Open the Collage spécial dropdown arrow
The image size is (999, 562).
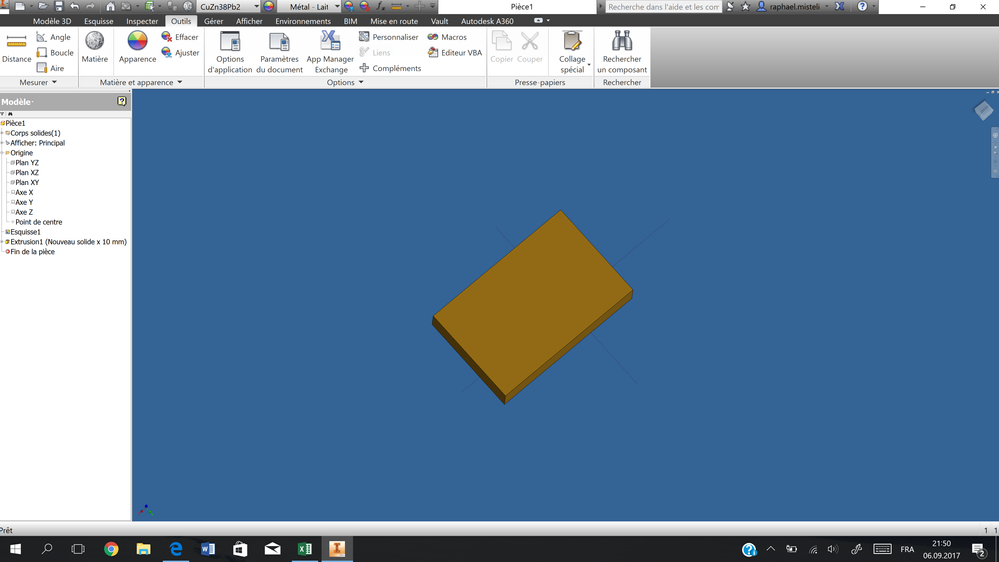pos(589,64)
